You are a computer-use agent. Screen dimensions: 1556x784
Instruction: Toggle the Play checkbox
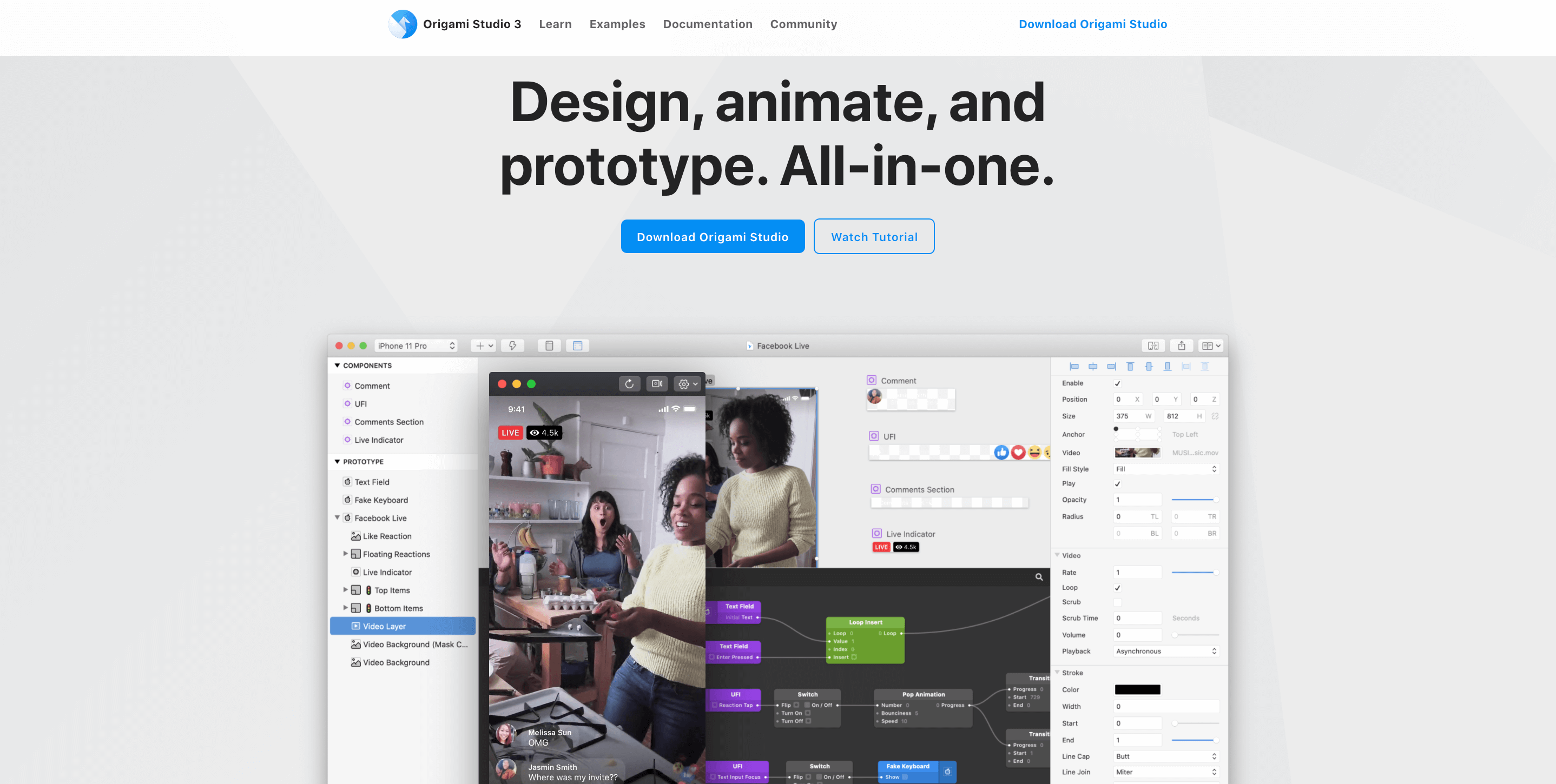(x=1117, y=484)
